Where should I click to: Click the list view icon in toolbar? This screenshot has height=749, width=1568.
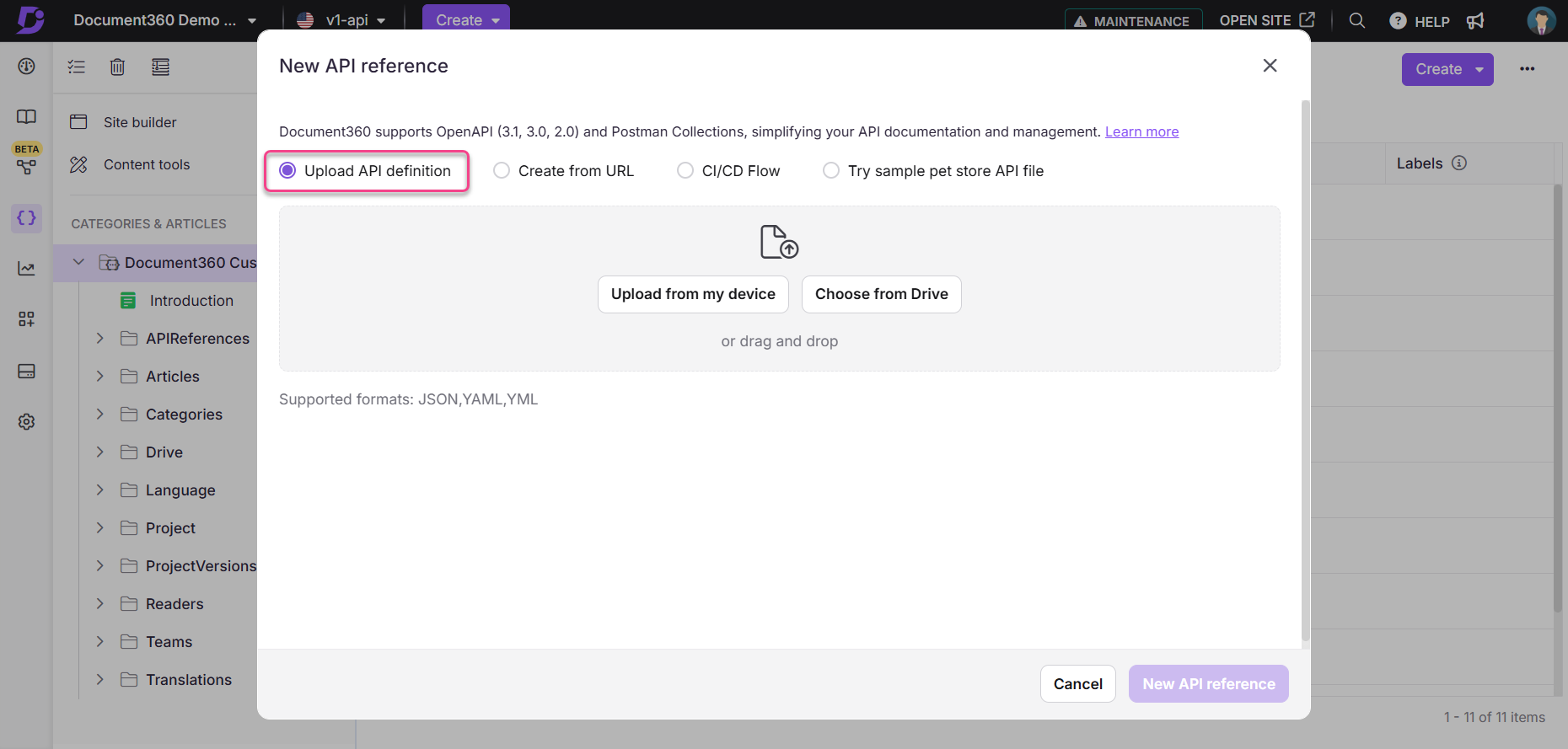click(160, 67)
